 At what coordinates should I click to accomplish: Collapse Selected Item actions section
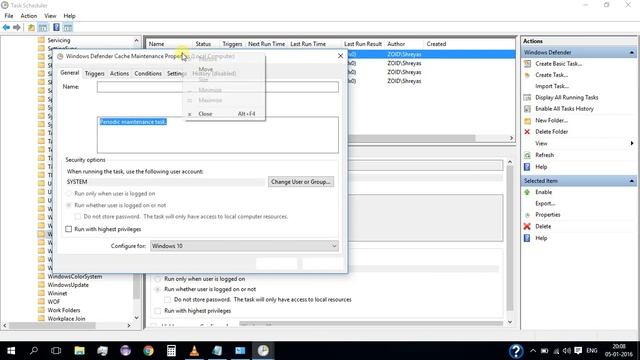tap(631, 181)
